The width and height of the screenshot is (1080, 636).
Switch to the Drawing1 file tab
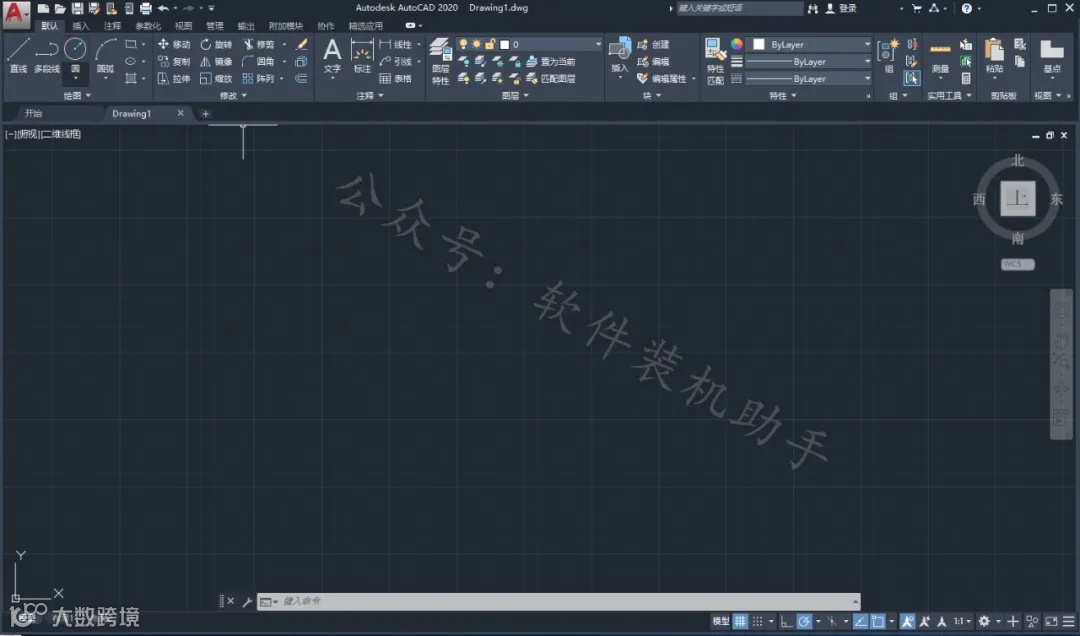click(x=132, y=114)
